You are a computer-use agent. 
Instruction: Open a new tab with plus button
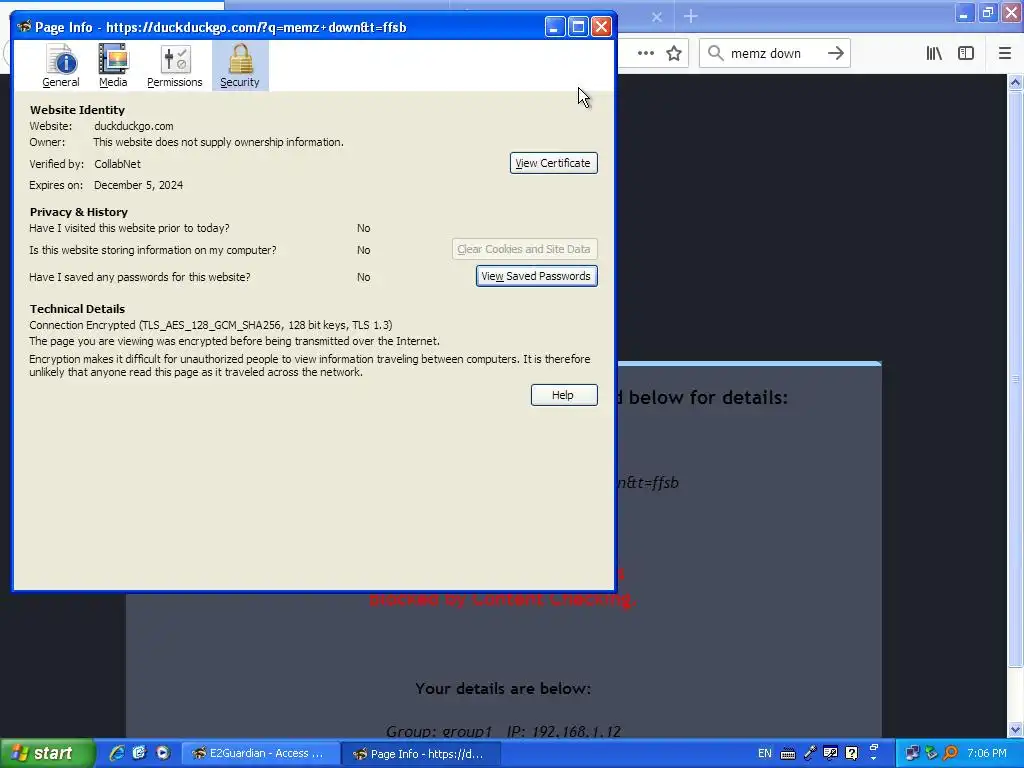click(x=691, y=16)
